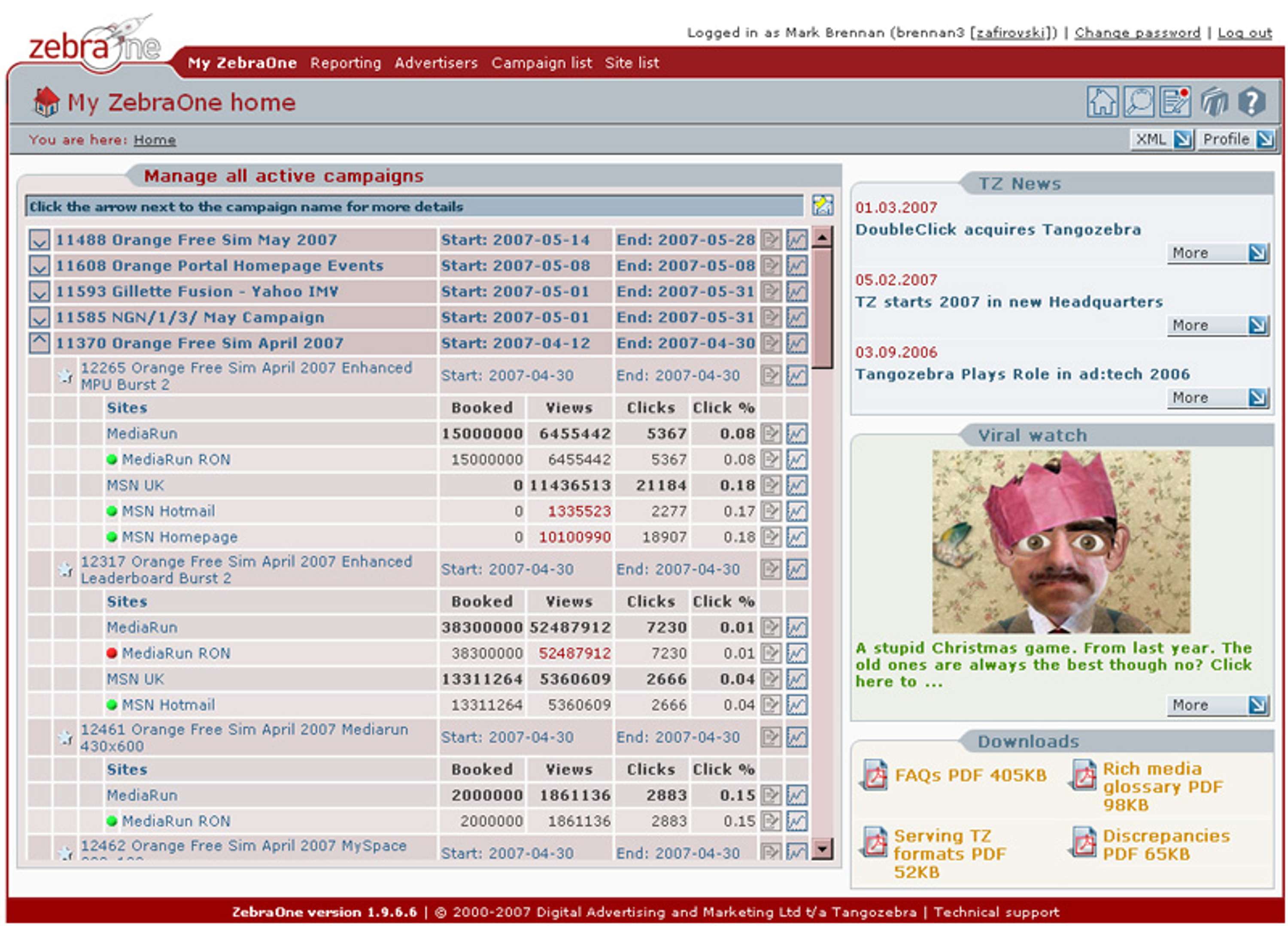This screenshot has width=1288, height=926.
Task: Open My ZebraOne menu item
Action: pos(243,62)
